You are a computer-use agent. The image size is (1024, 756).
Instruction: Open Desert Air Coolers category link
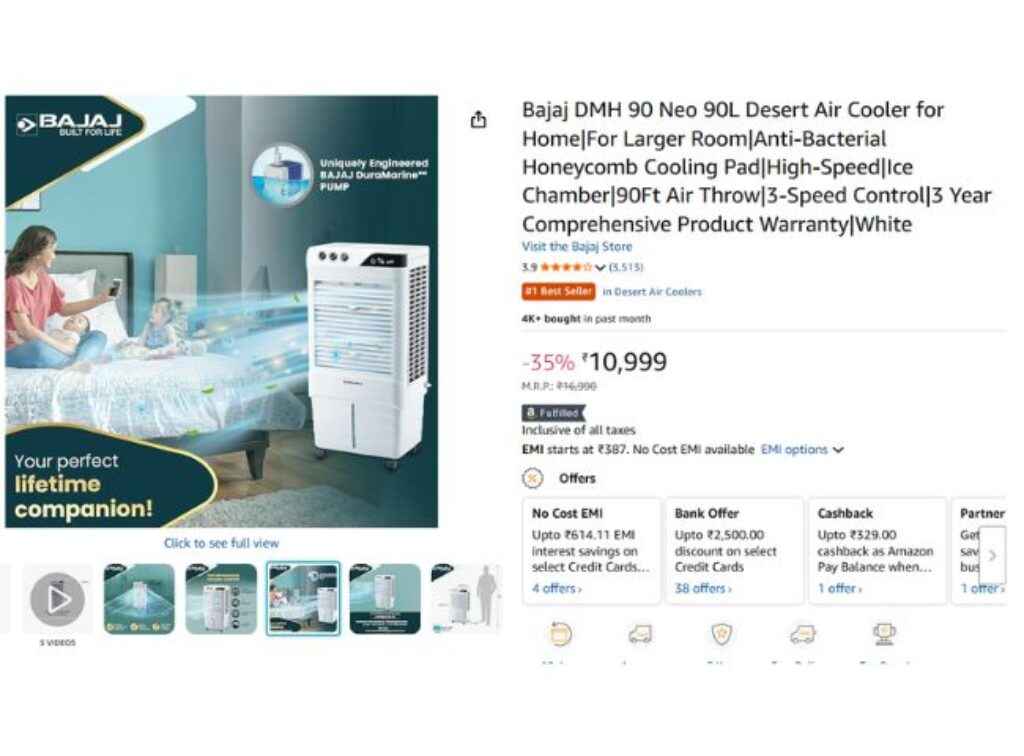click(652, 292)
